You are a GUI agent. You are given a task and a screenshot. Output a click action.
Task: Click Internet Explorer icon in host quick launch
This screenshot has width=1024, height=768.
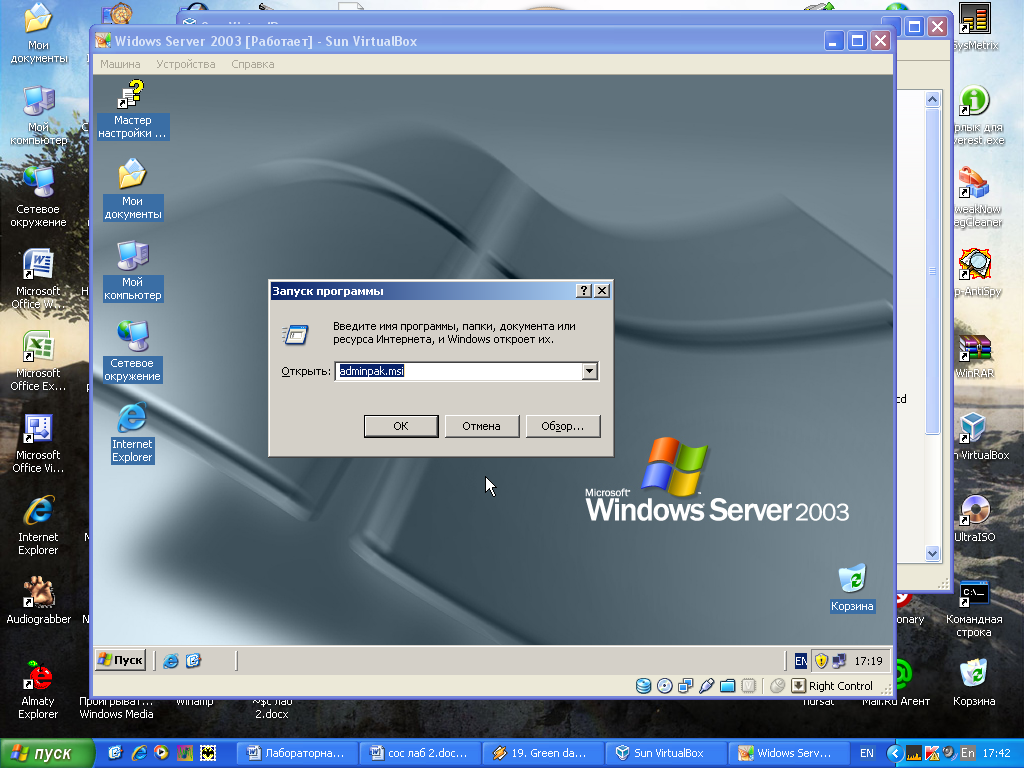click(139, 753)
